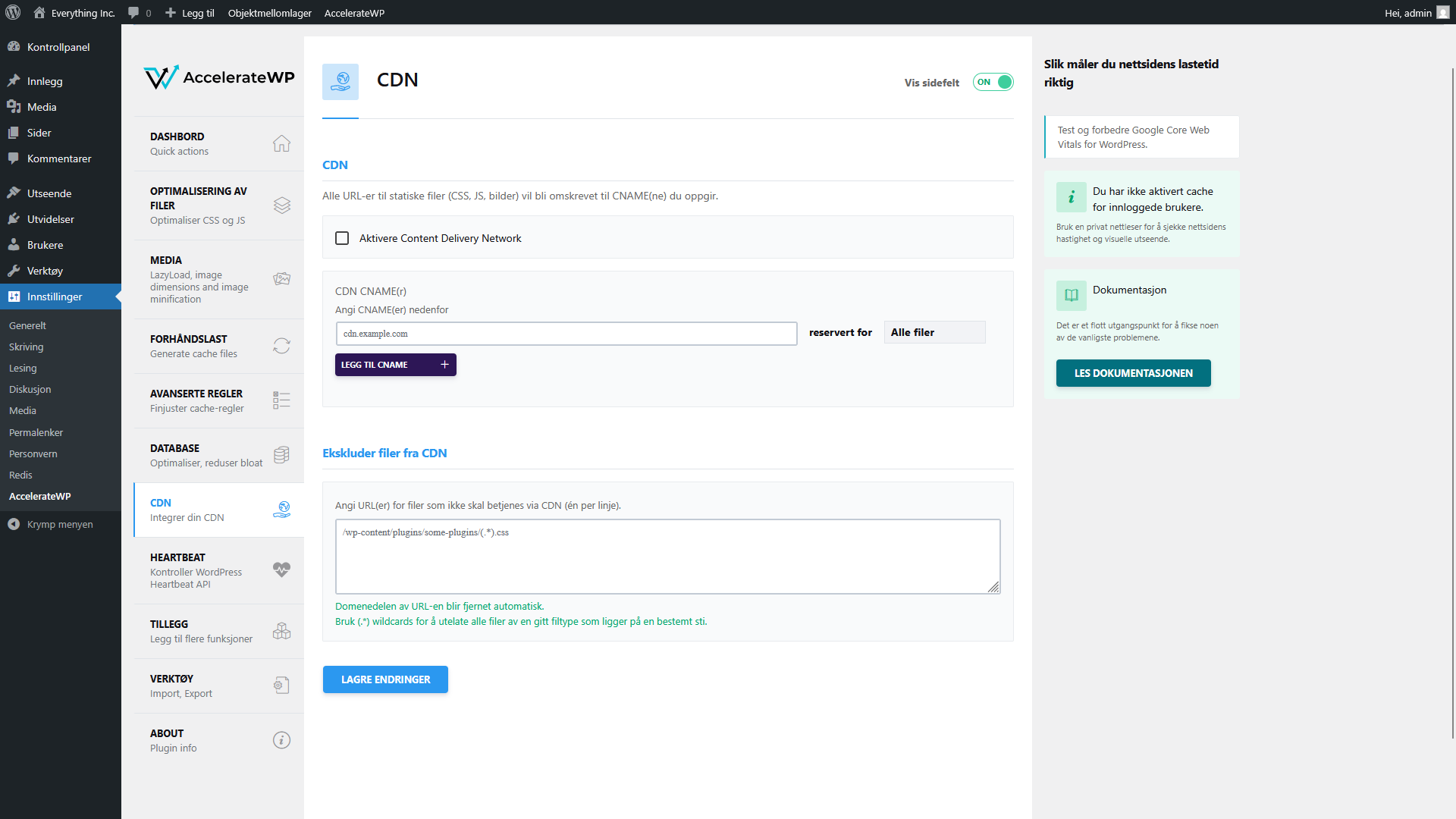Open the Skriving settings submenu
Screen dimensions: 1456x819
pyautogui.click(x=26, y=347)
